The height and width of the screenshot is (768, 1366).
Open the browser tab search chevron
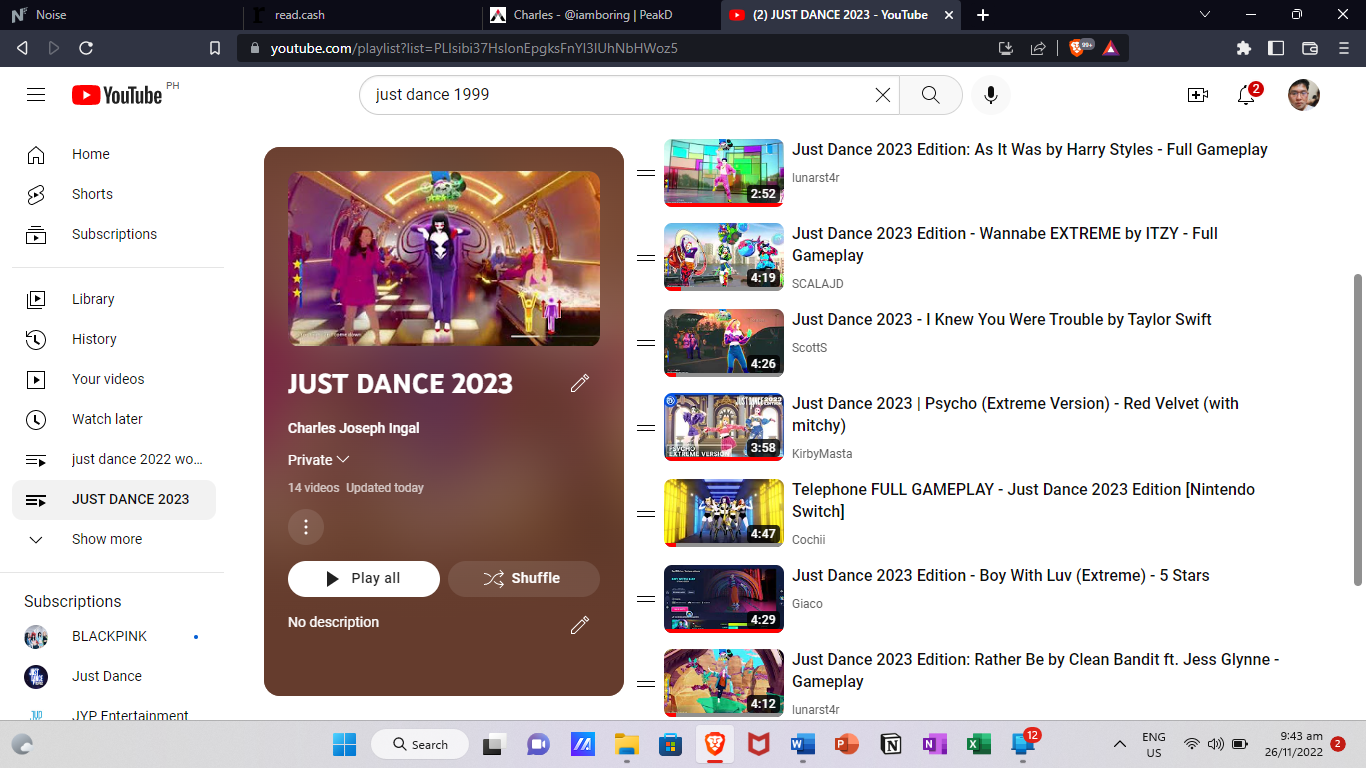[1204, 15]
